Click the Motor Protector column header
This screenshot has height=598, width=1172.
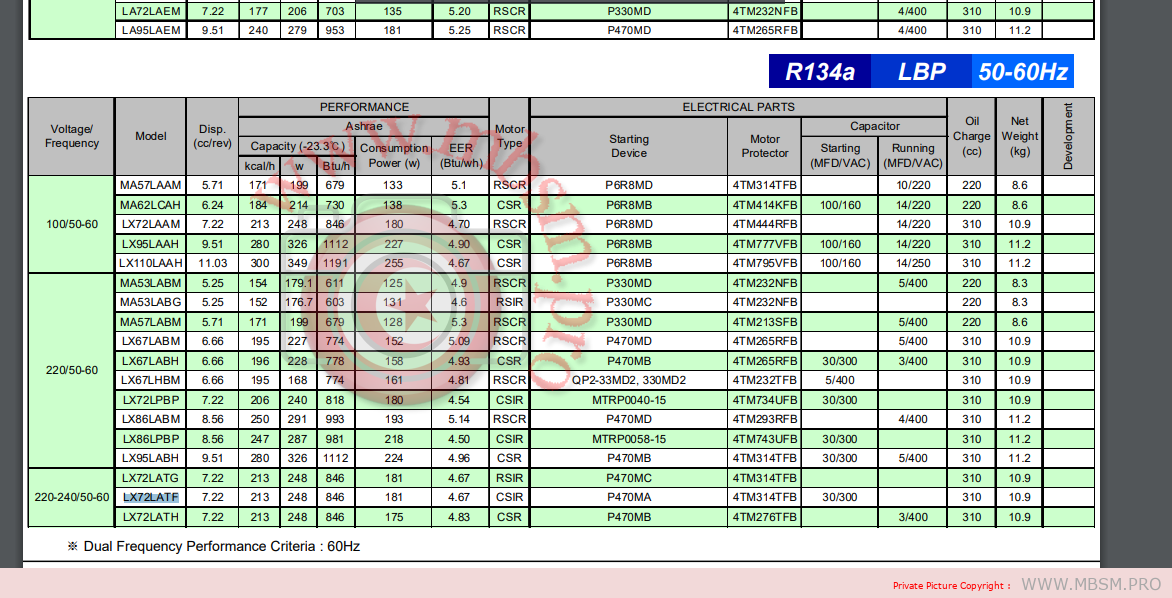(765, 146)
